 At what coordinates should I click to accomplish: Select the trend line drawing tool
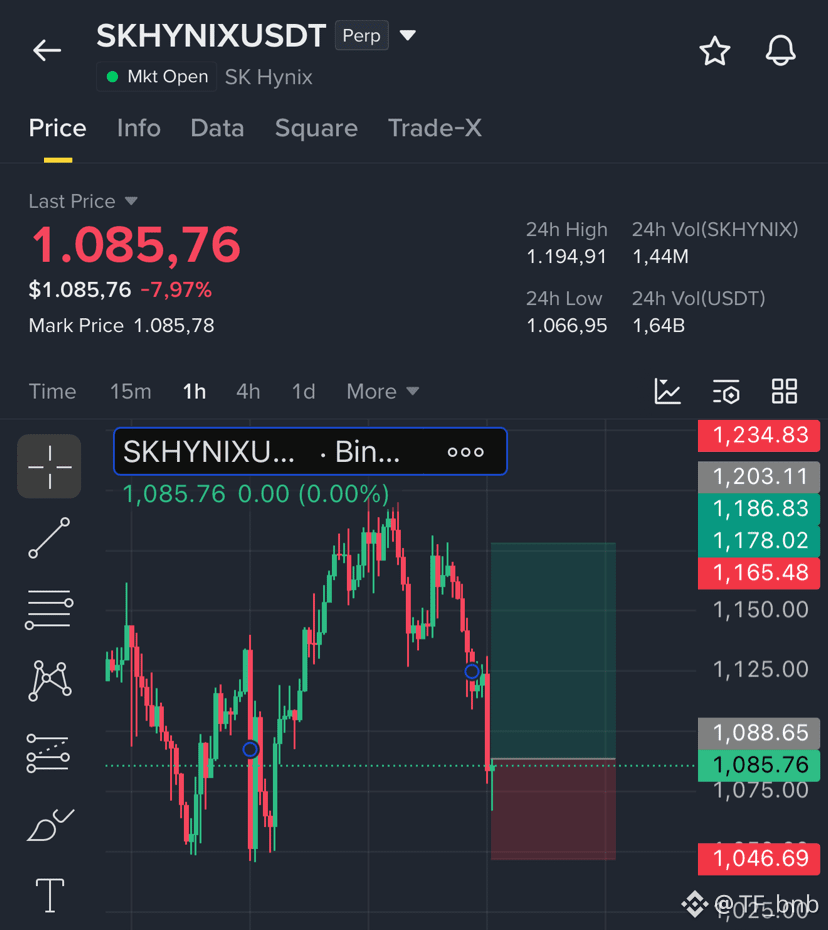click(49, 538)
